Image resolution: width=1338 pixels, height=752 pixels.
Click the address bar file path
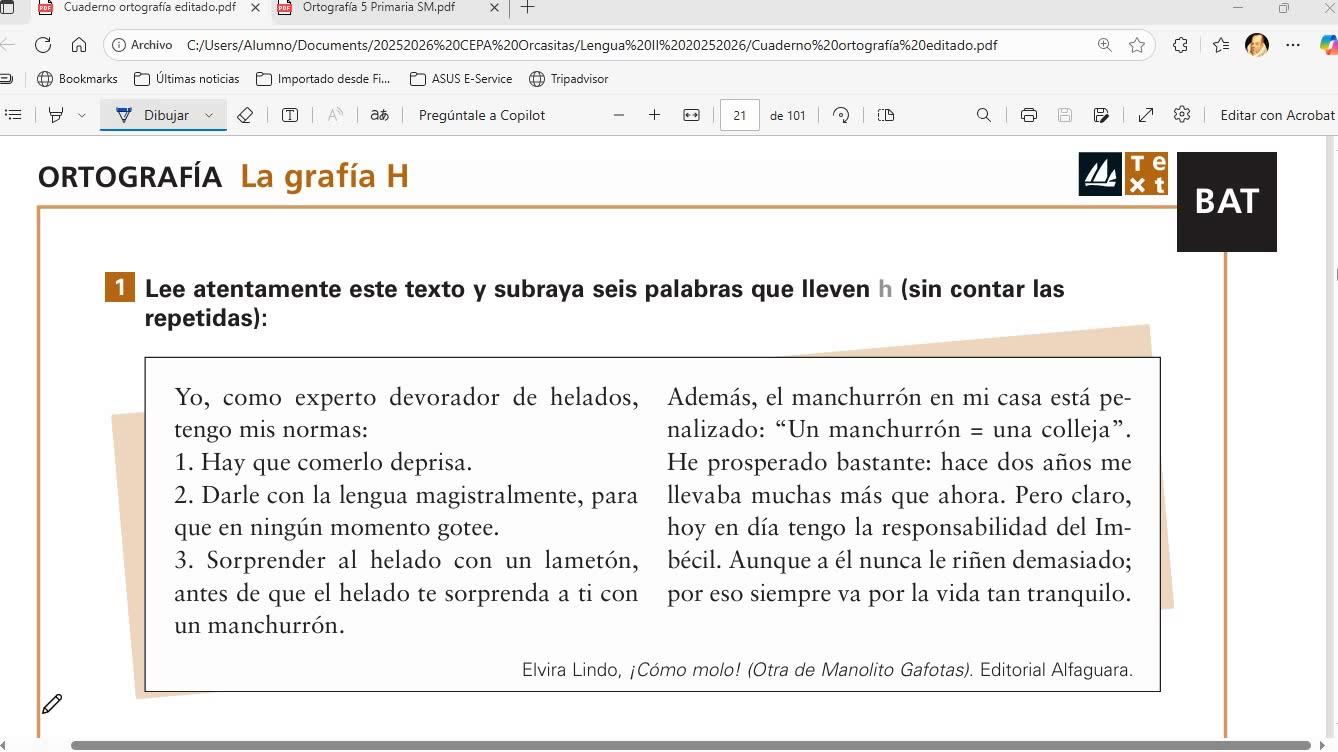pos(592,45)
